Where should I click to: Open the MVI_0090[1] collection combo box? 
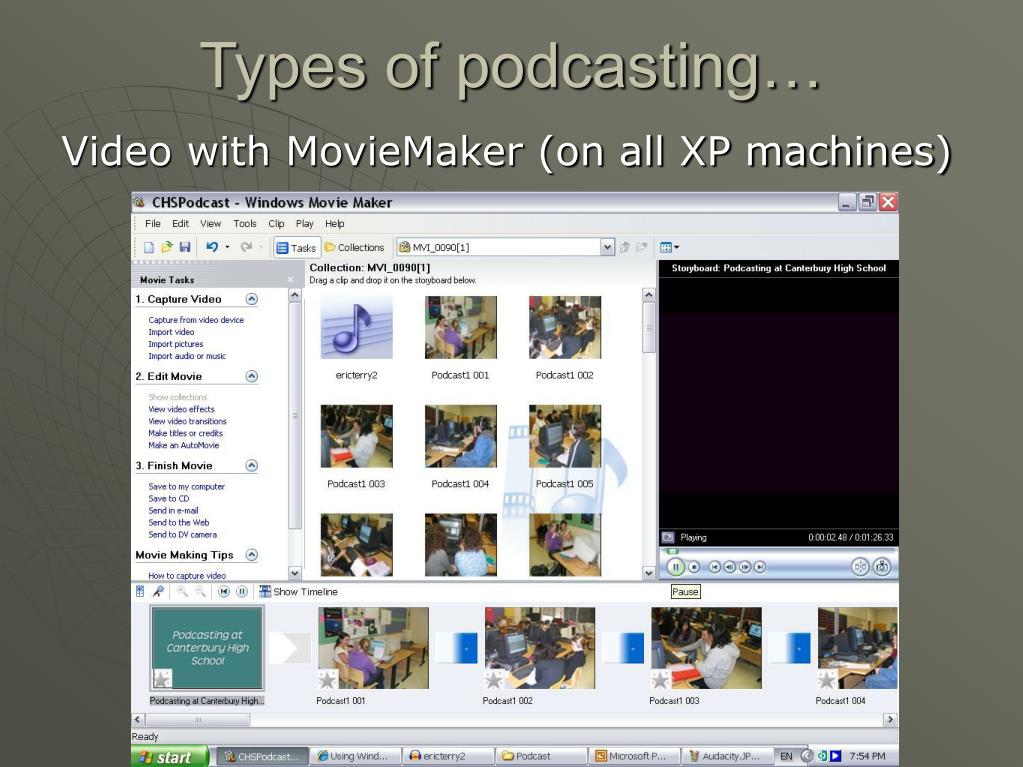click(506, 247)
